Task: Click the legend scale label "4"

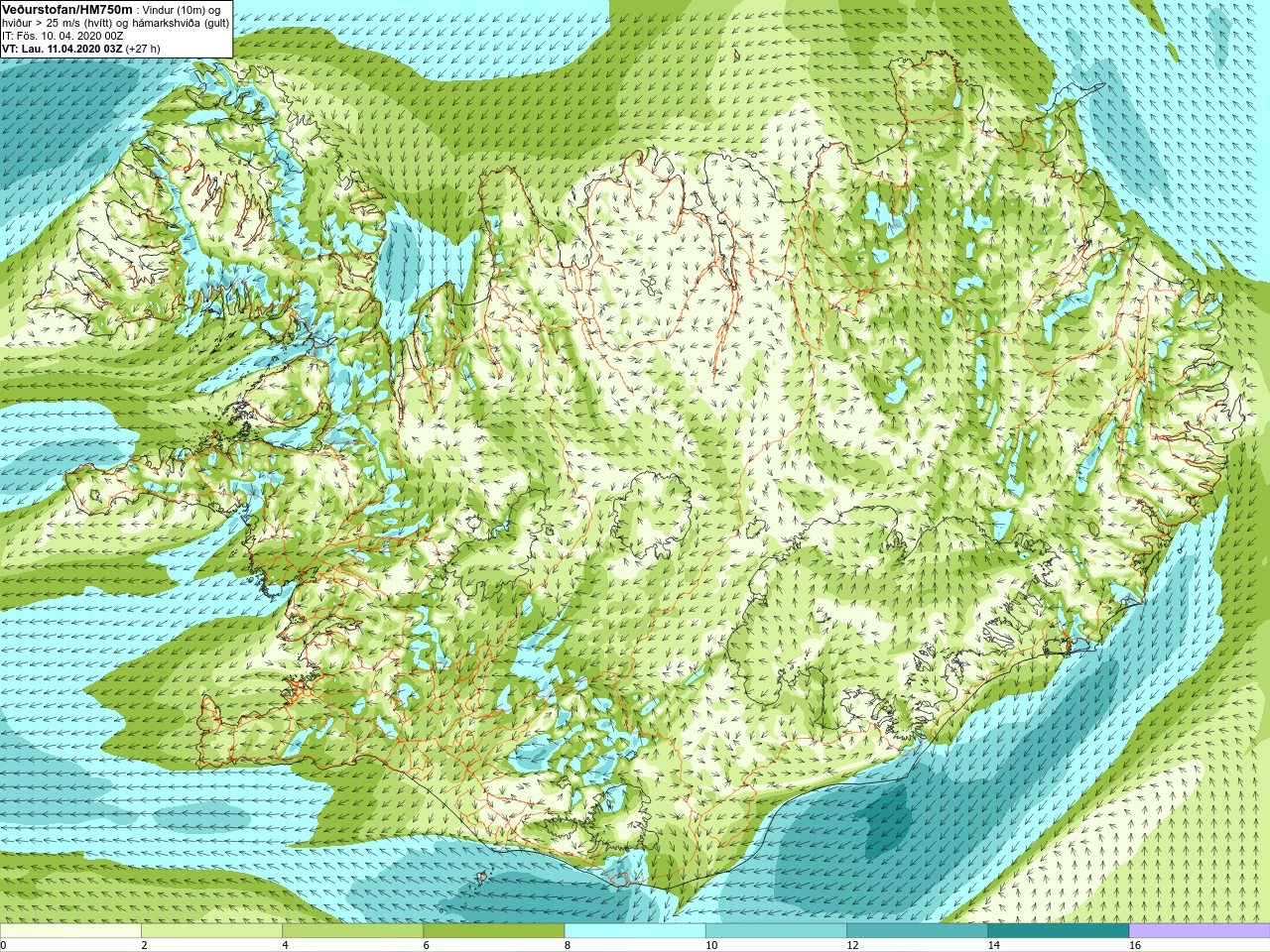Action: point(285,946)
